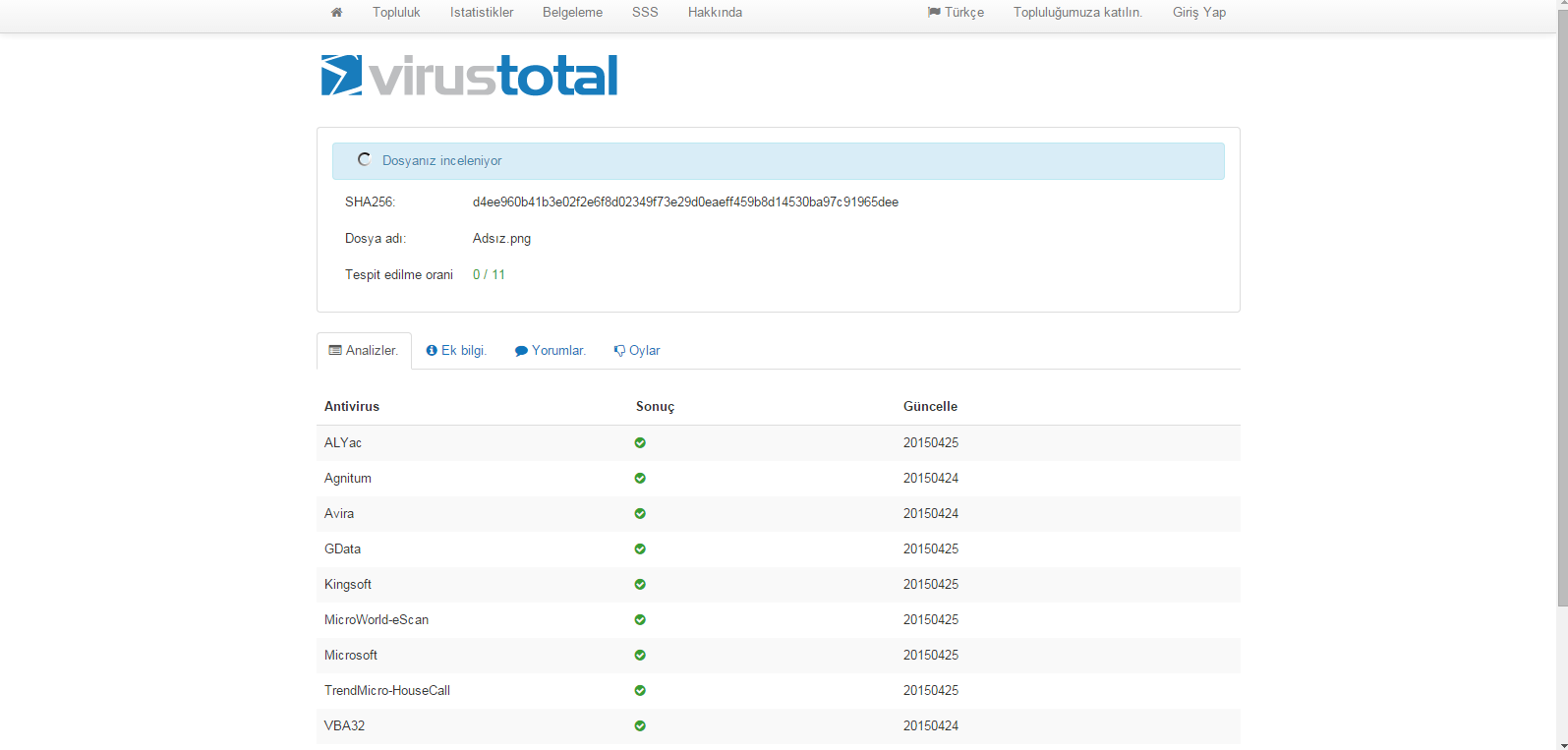Click the Giriş Yap link
Viewport: 1568px width, 750px height.
point(1199,13)
